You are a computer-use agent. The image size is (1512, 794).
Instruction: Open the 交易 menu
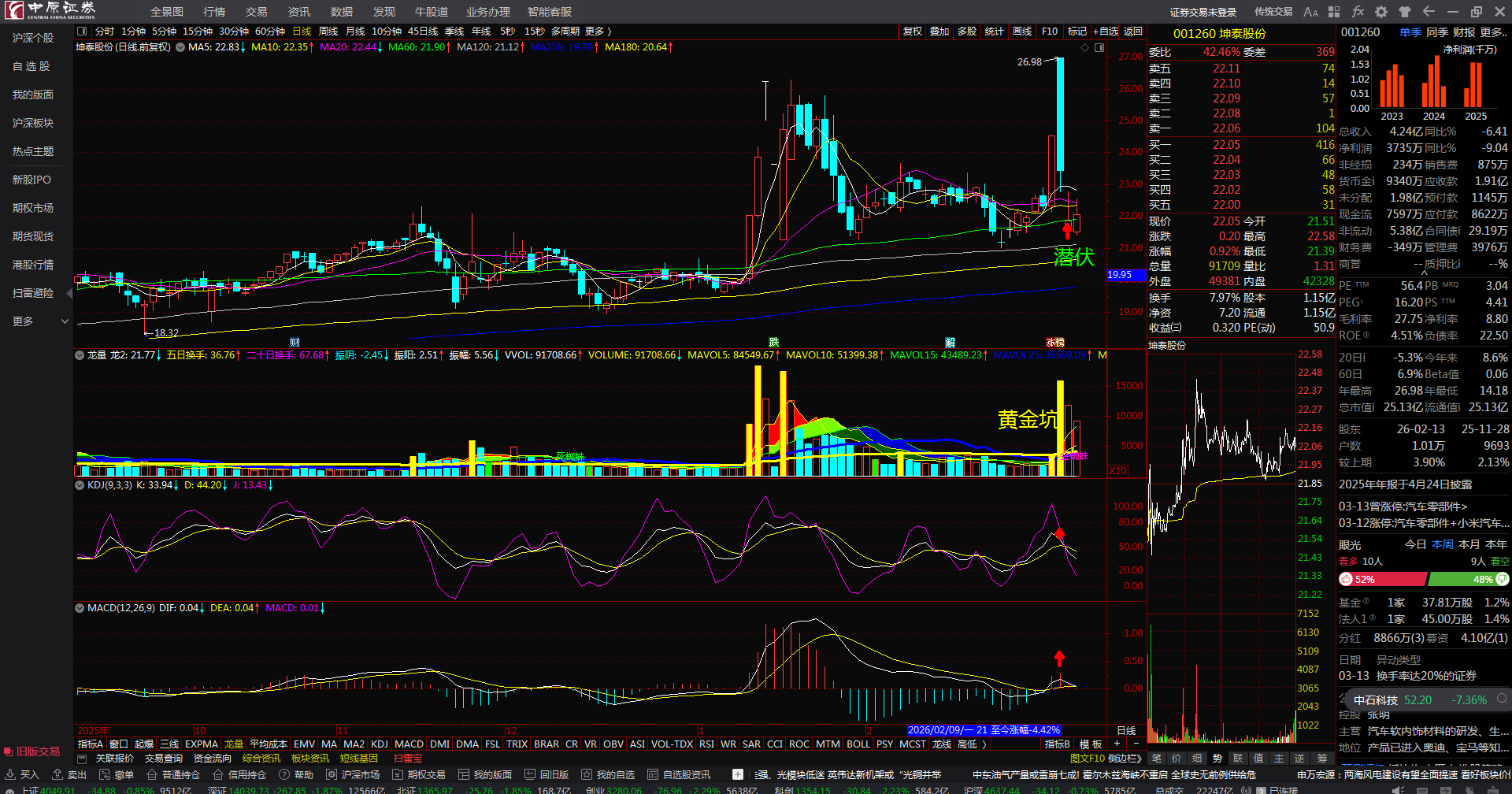(257, 12)
